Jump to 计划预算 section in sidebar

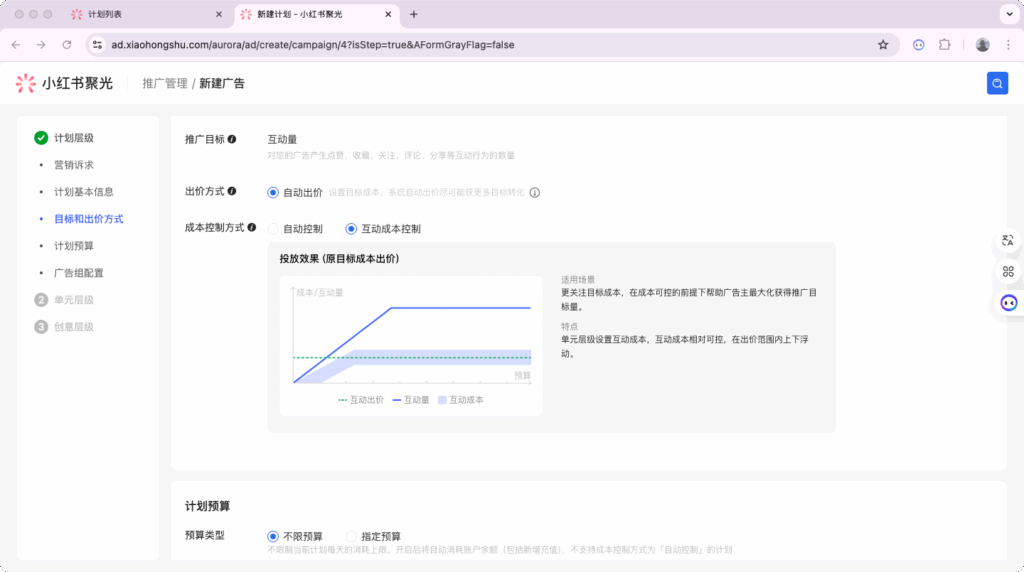(74, 246)
